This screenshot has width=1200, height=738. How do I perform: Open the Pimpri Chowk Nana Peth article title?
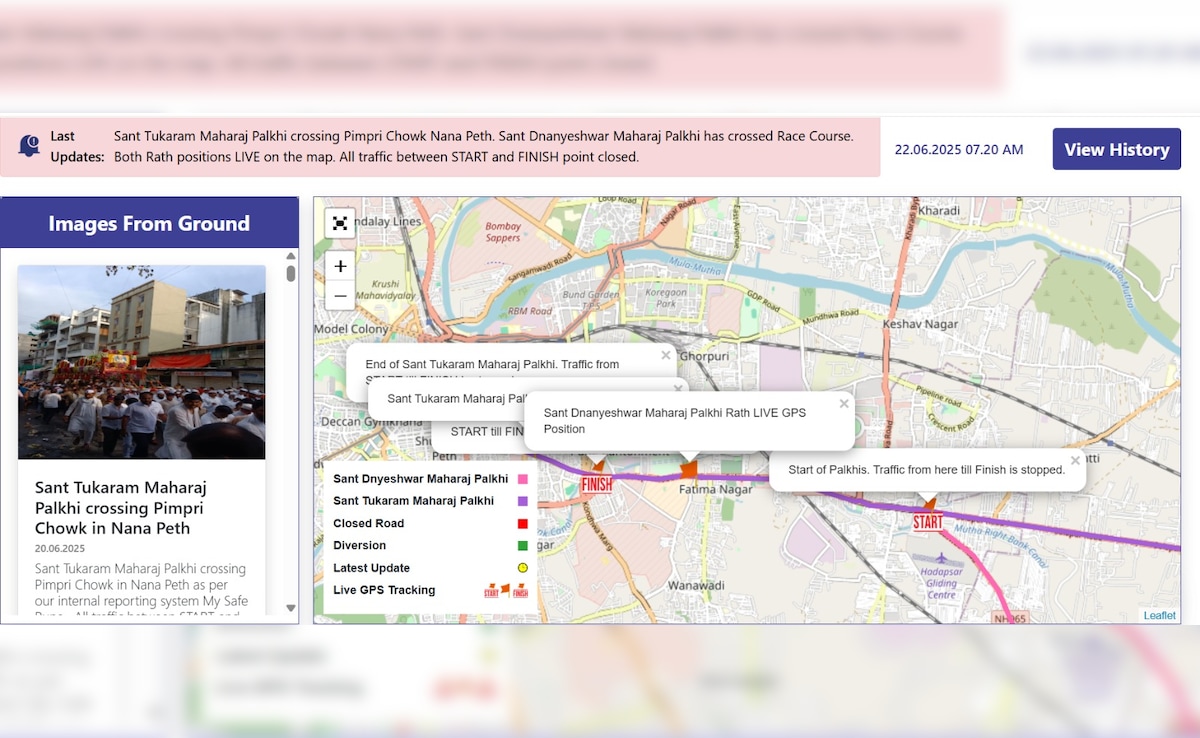pos(120,508)
